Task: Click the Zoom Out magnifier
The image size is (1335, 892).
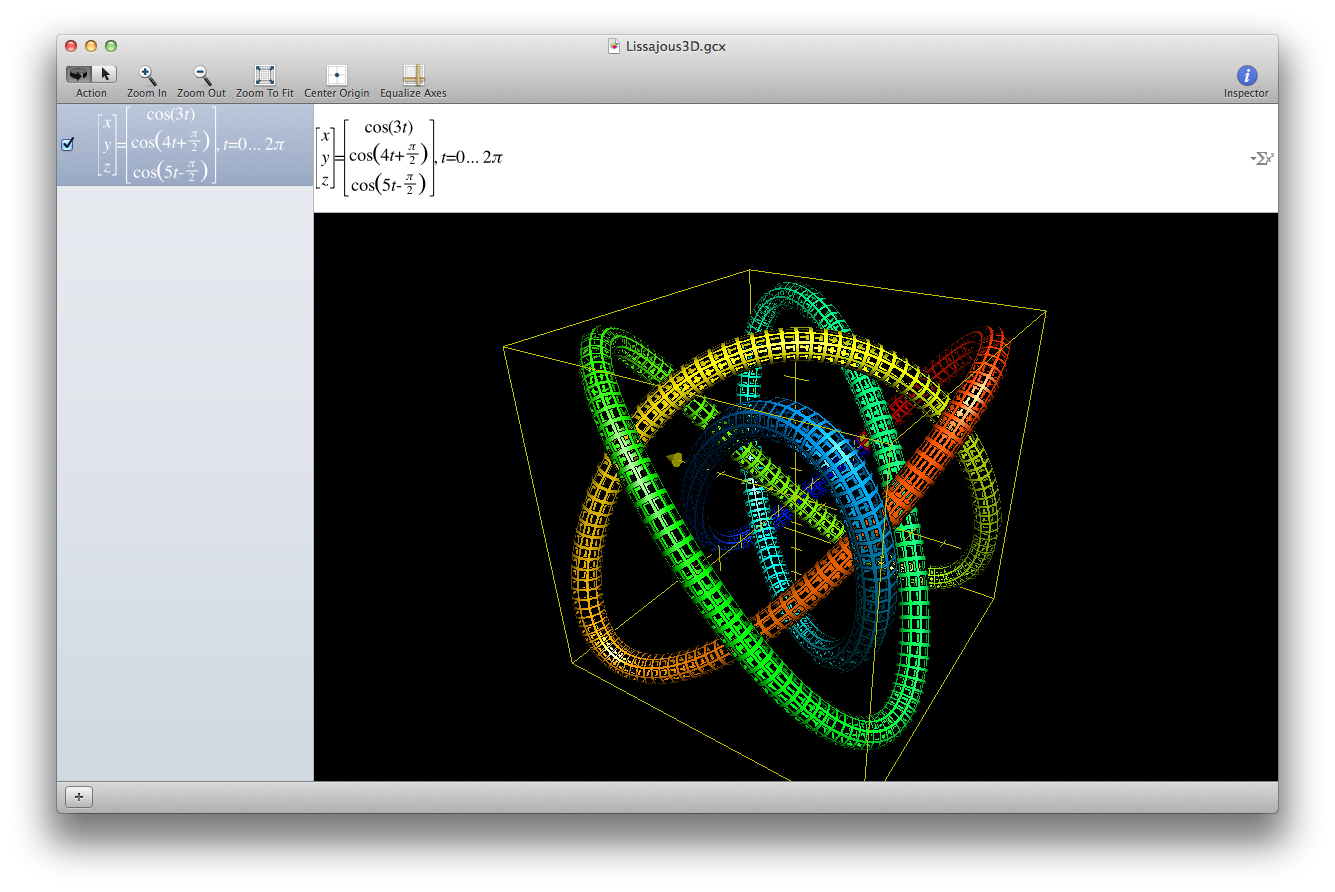Action: click(202, 75)
